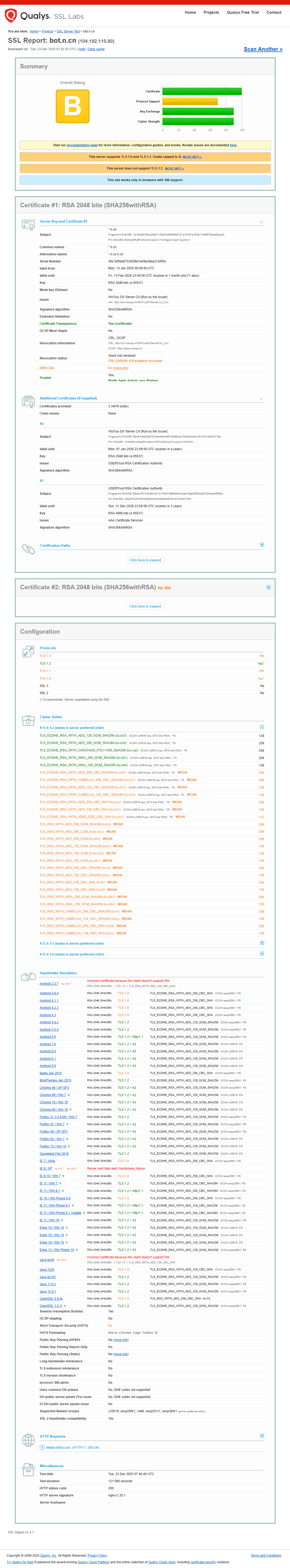
Task: Click the Protocols section icon
Action: coord(28,652)
